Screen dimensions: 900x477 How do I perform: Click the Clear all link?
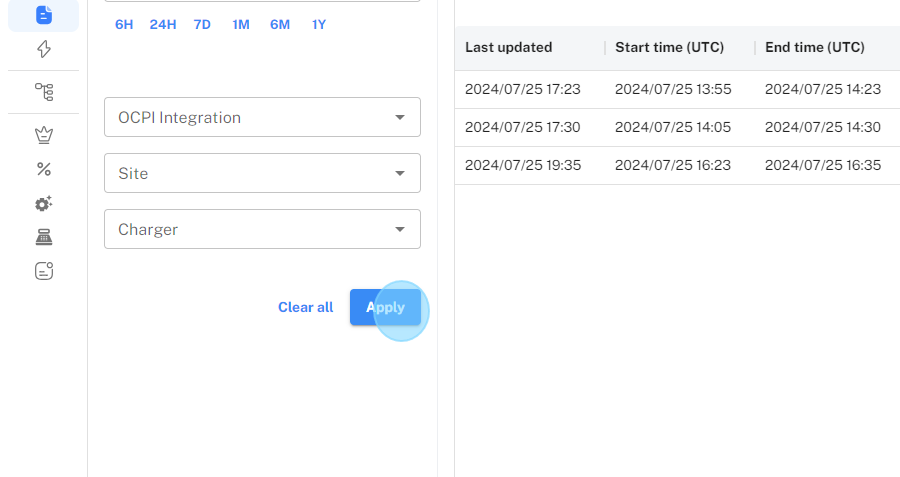(x=305, y=307)
